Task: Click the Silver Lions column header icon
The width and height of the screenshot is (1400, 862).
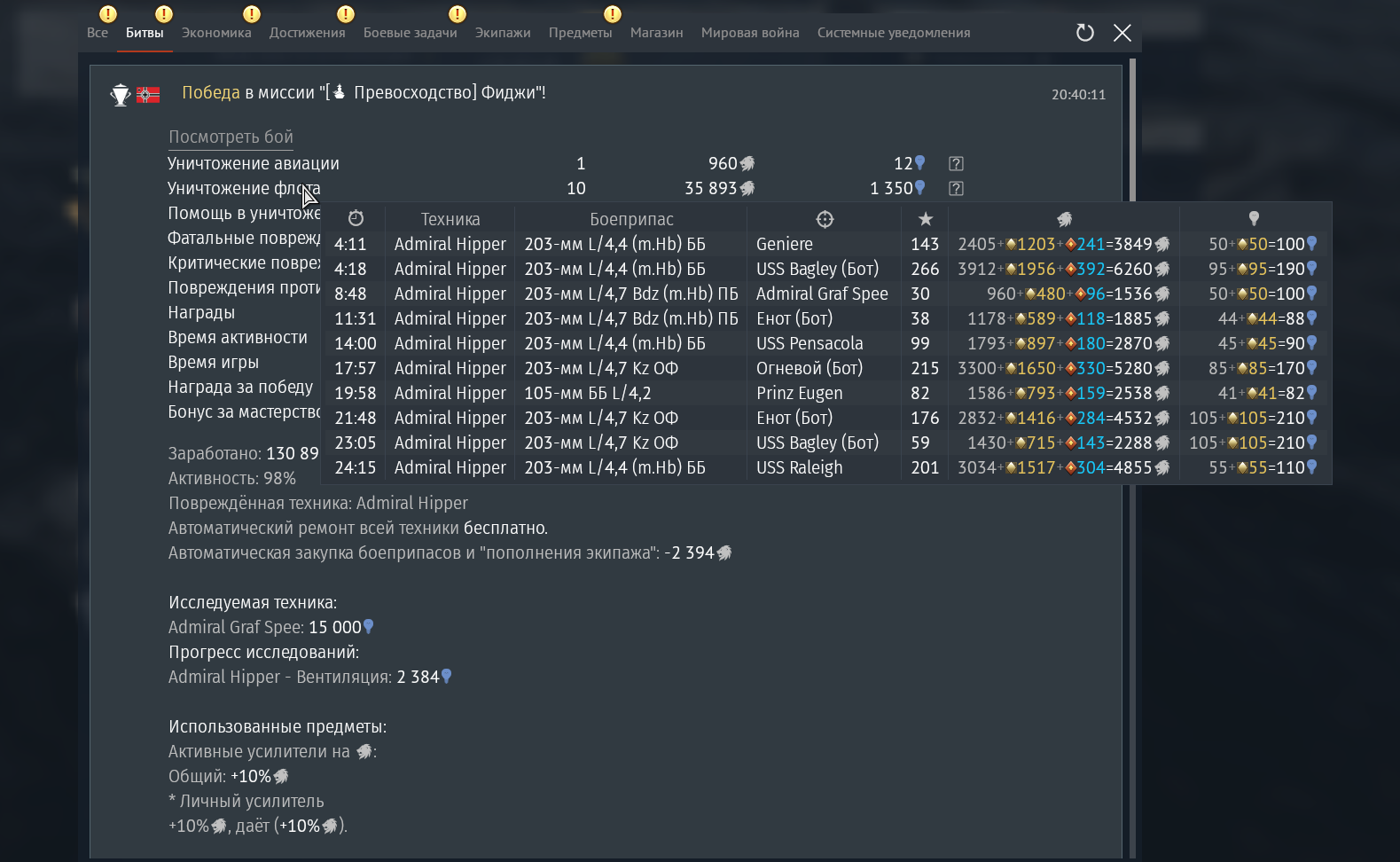Action: click(1064, 219)
